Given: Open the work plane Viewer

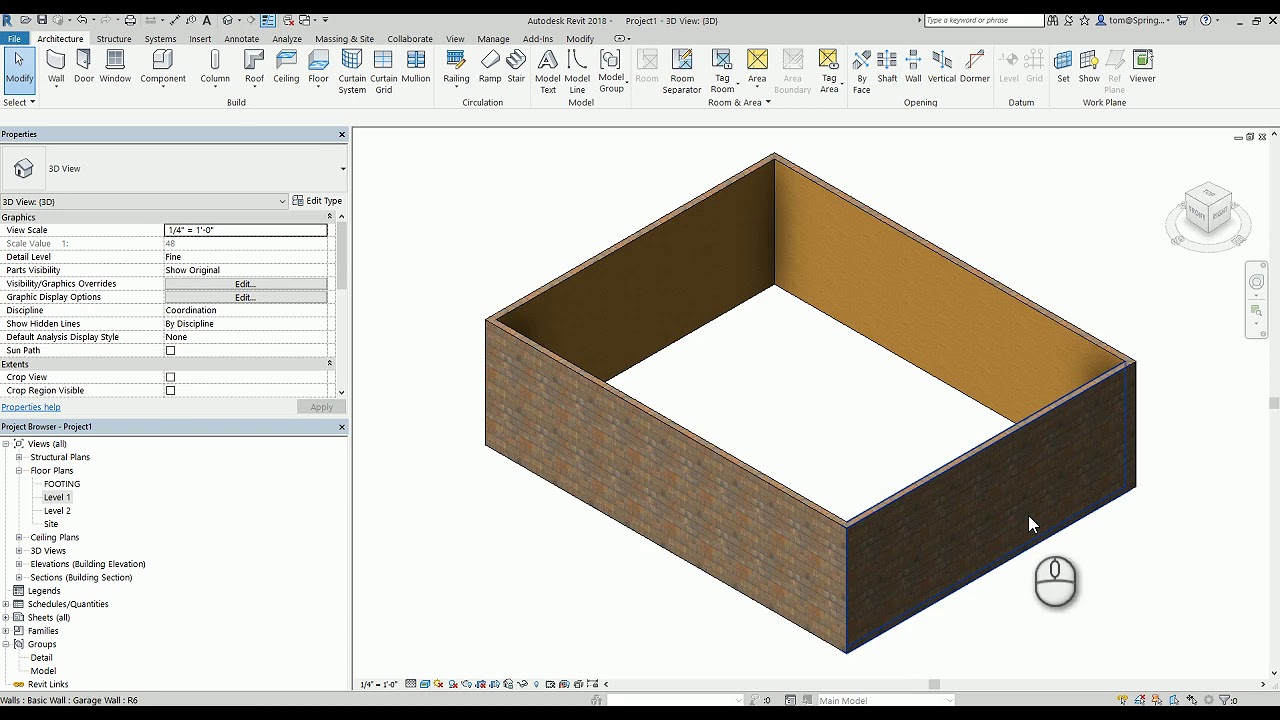Looking at the screenshot, I should [x=1143, y=67].
